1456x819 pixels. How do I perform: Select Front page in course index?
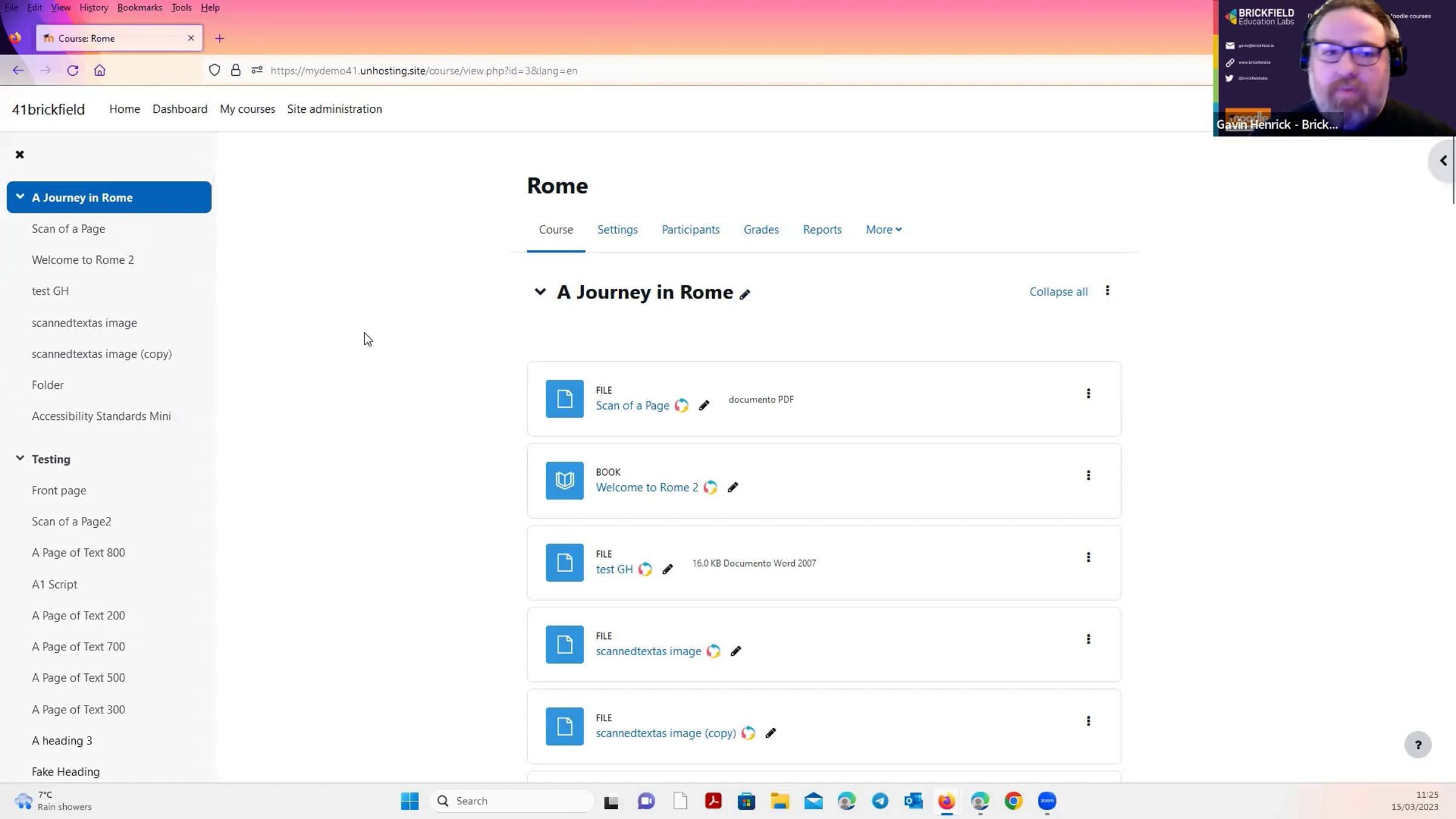pos(59,490)
